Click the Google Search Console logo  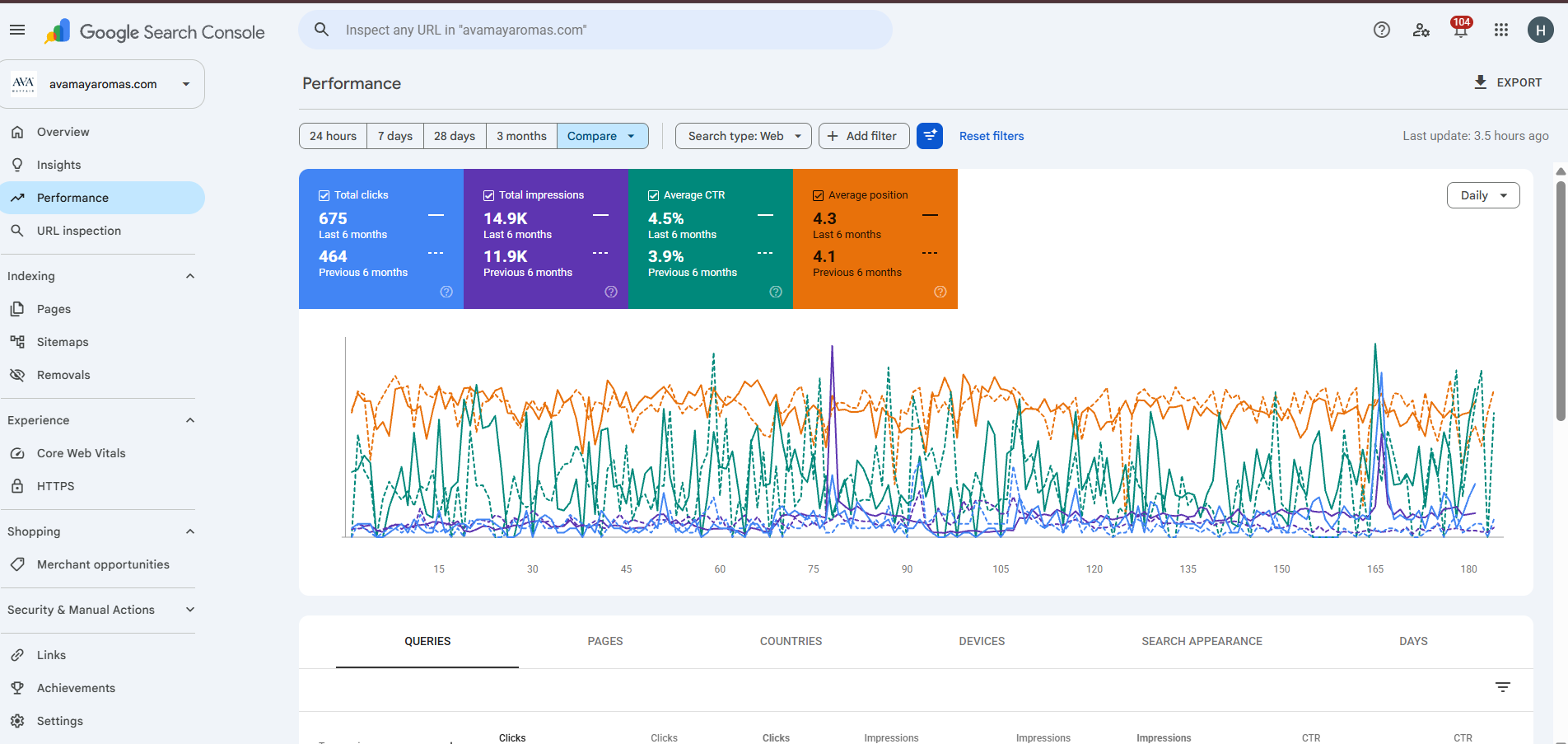155,31
